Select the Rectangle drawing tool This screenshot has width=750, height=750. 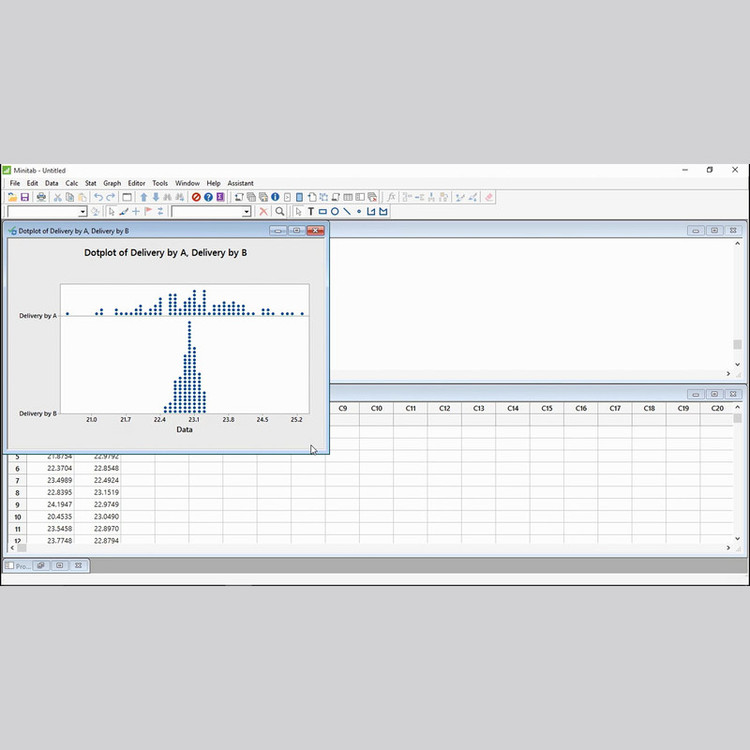coord(322,212)
